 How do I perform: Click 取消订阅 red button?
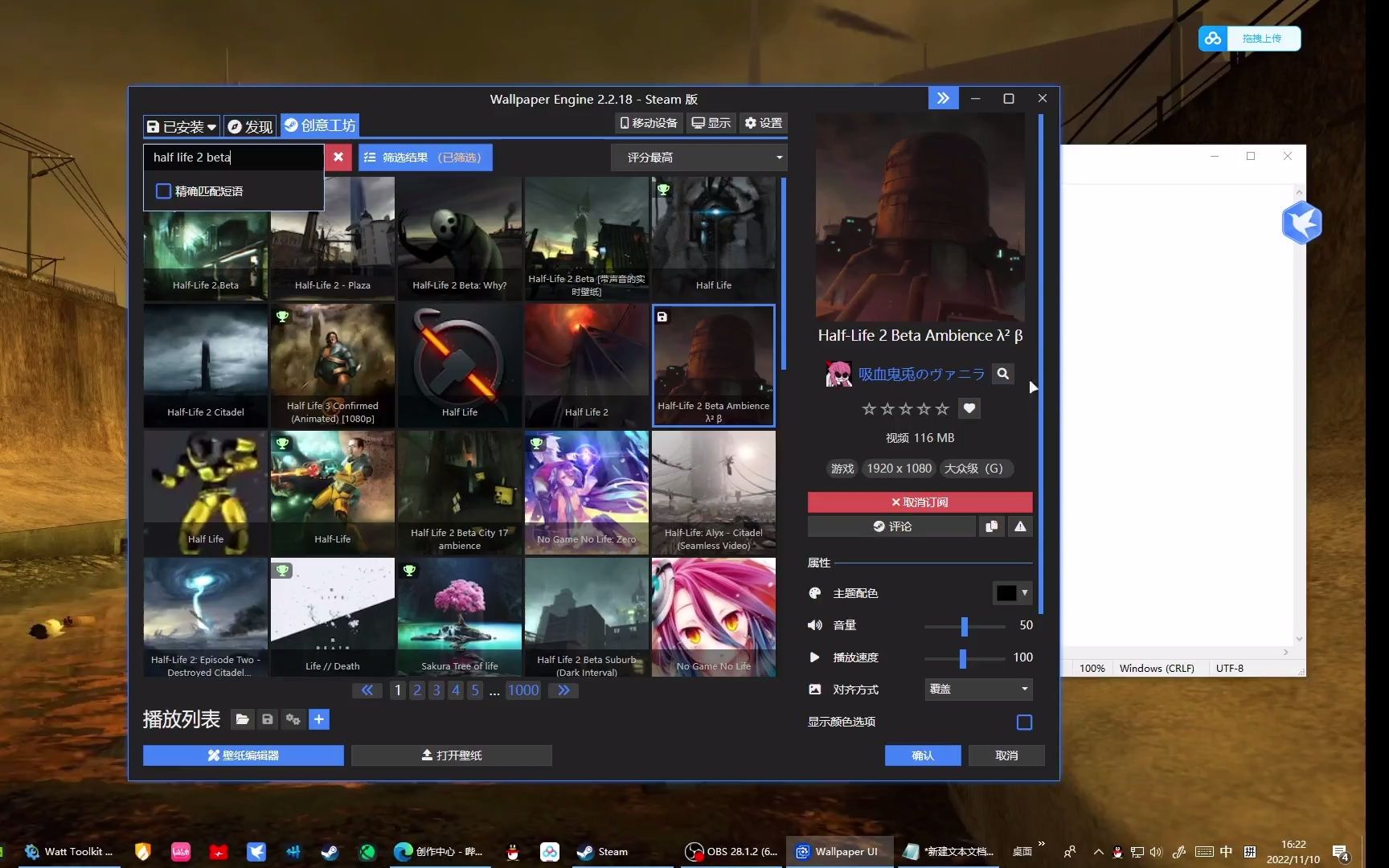[920, 502]
